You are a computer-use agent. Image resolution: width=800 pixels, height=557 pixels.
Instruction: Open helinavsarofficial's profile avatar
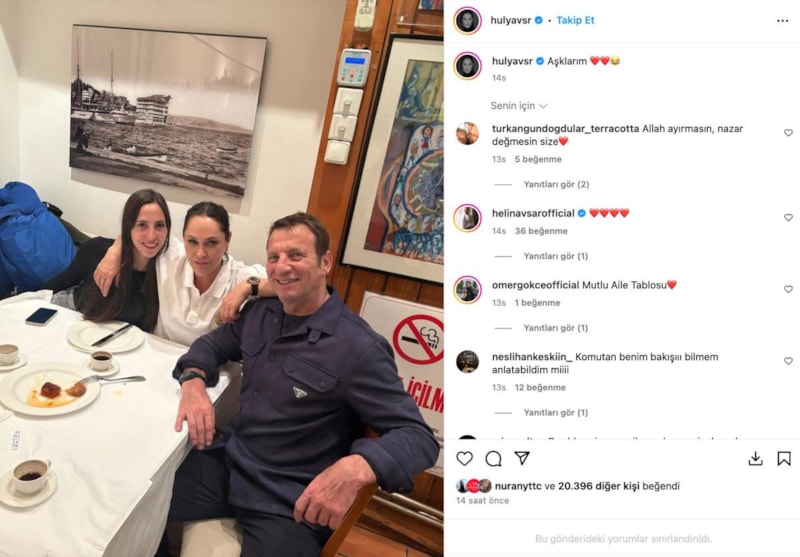467,218
